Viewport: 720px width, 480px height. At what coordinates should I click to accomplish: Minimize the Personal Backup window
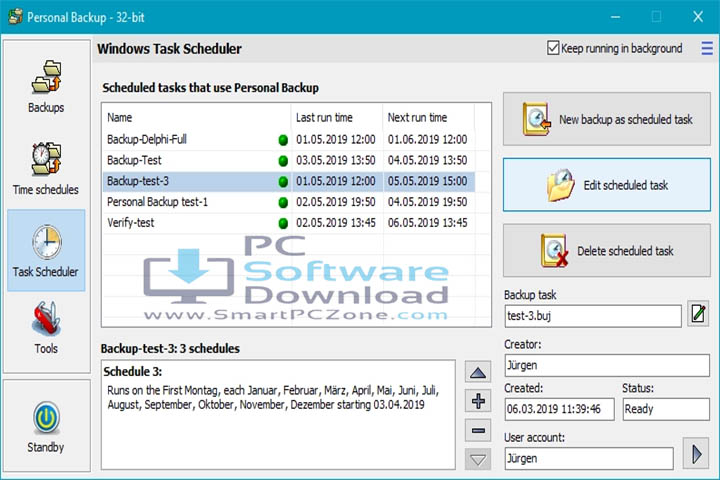616,17
